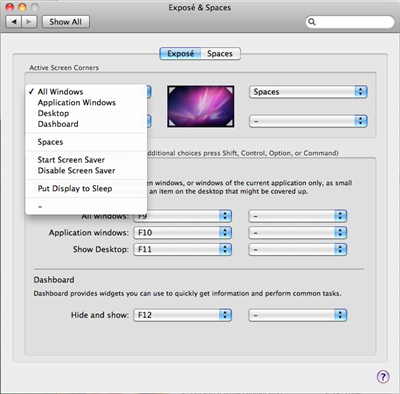
Task: Open the bottom-right corner dash dropdown
Action: pos(308,121)
